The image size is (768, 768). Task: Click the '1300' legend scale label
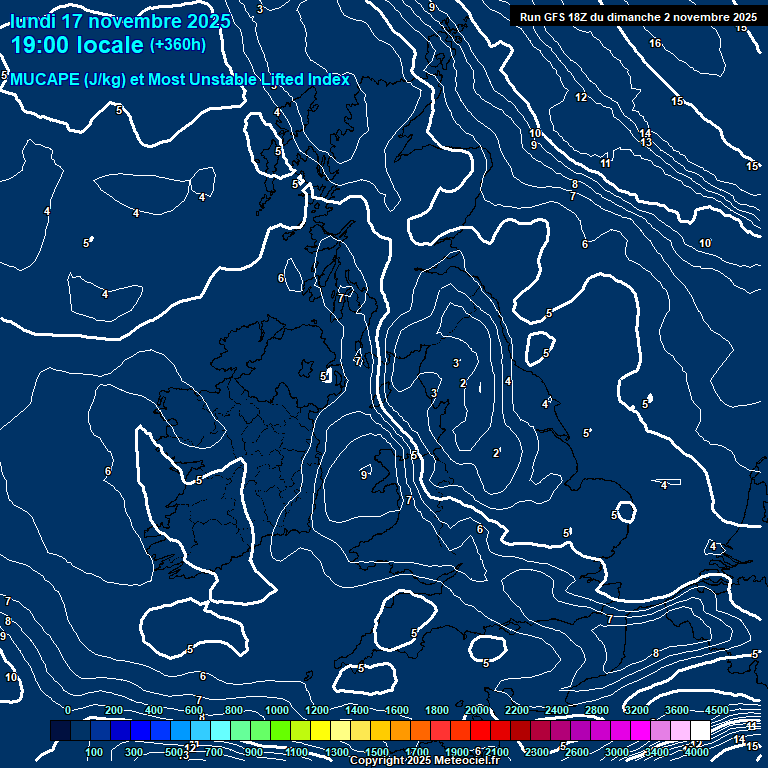click(x=337, y=752)
